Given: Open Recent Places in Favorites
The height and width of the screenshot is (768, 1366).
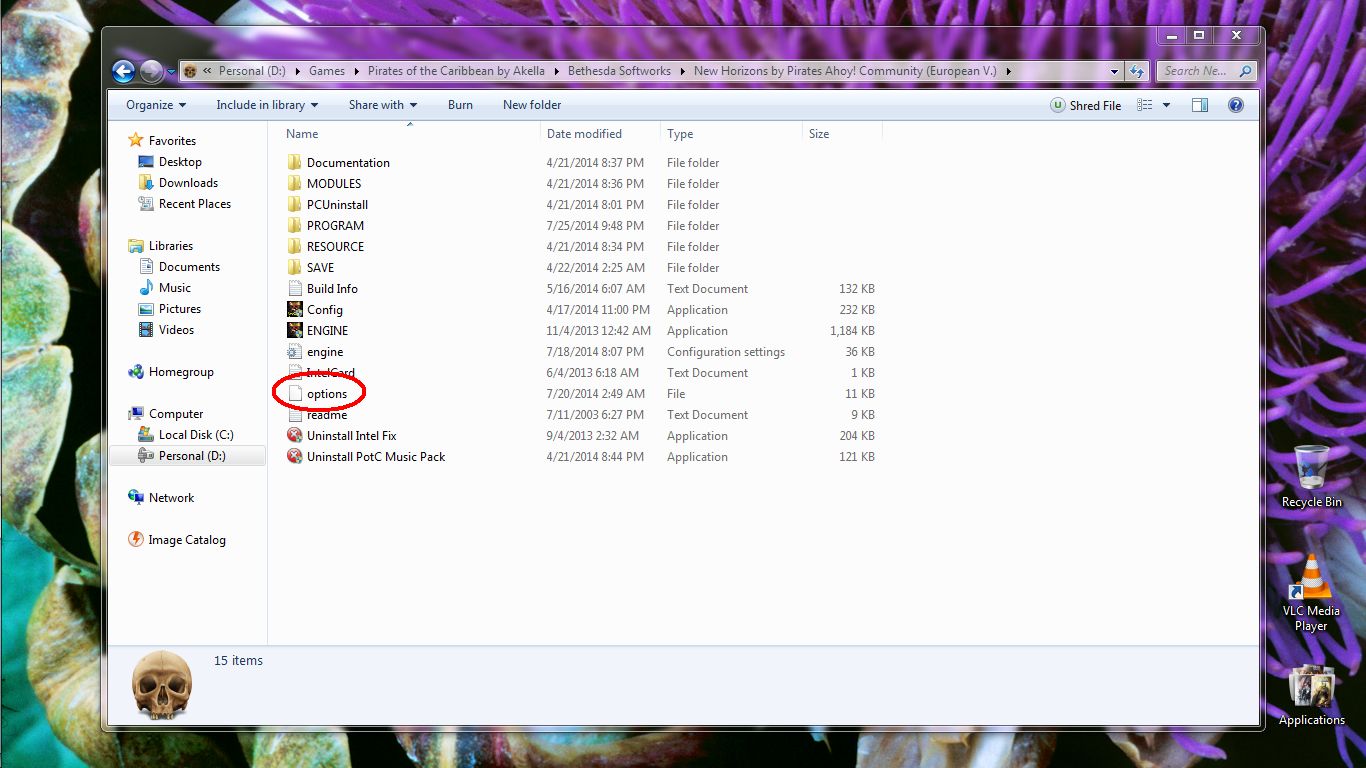Looking at the screenshot, I should coord(194,204).
